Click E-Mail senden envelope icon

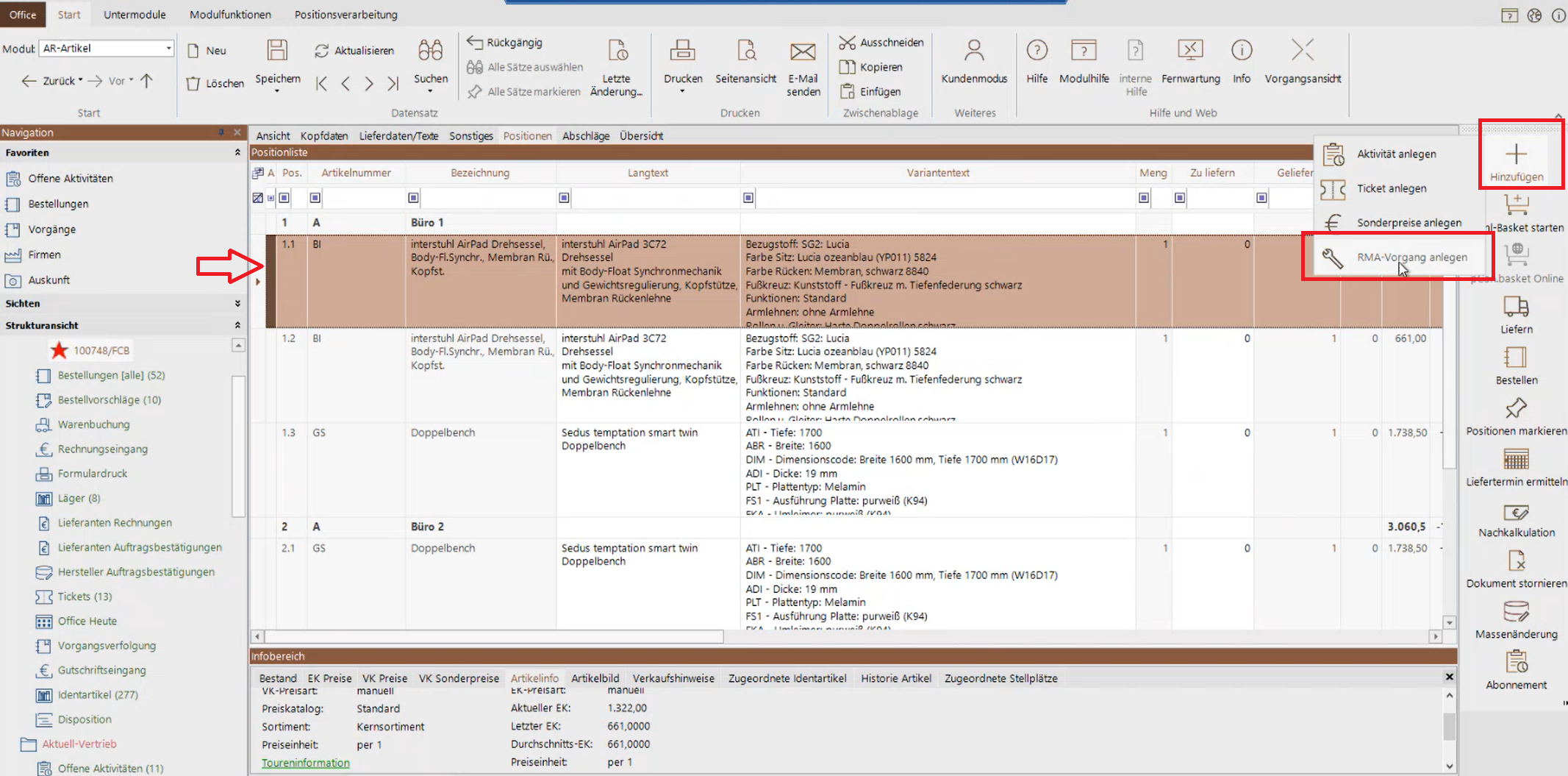click(x=802, y=51)
